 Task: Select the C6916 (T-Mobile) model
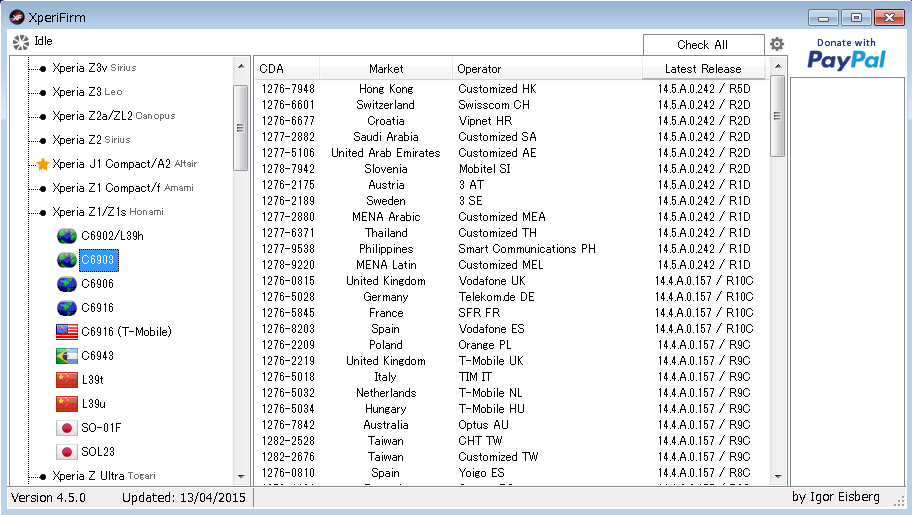(x=127, y=332)
